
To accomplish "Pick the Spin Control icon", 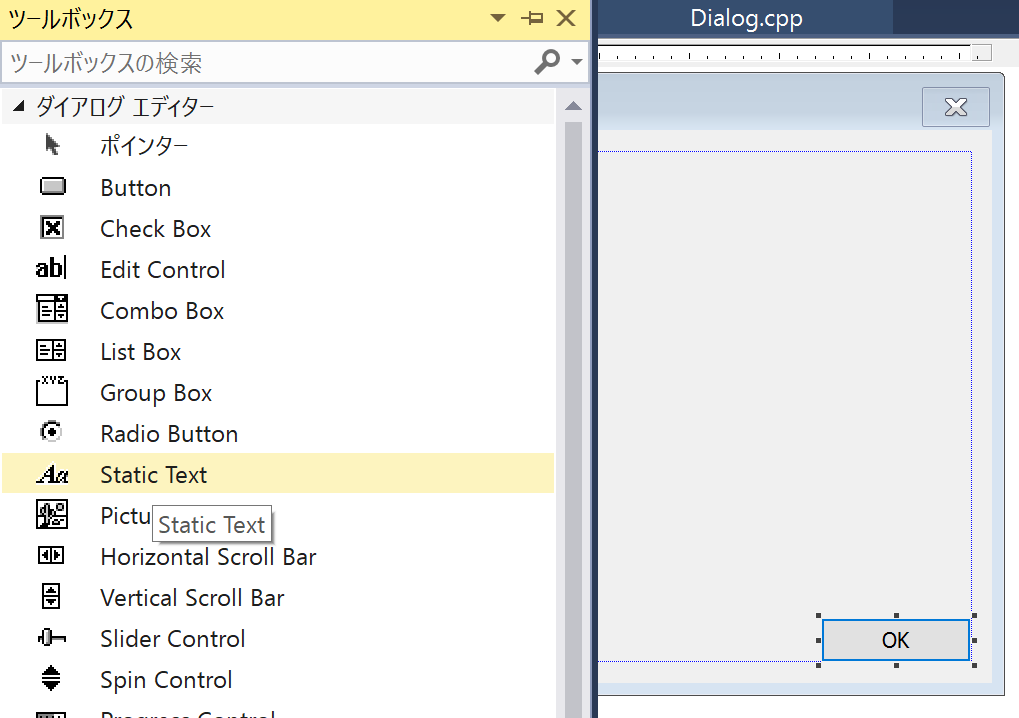I will [51, 678].
